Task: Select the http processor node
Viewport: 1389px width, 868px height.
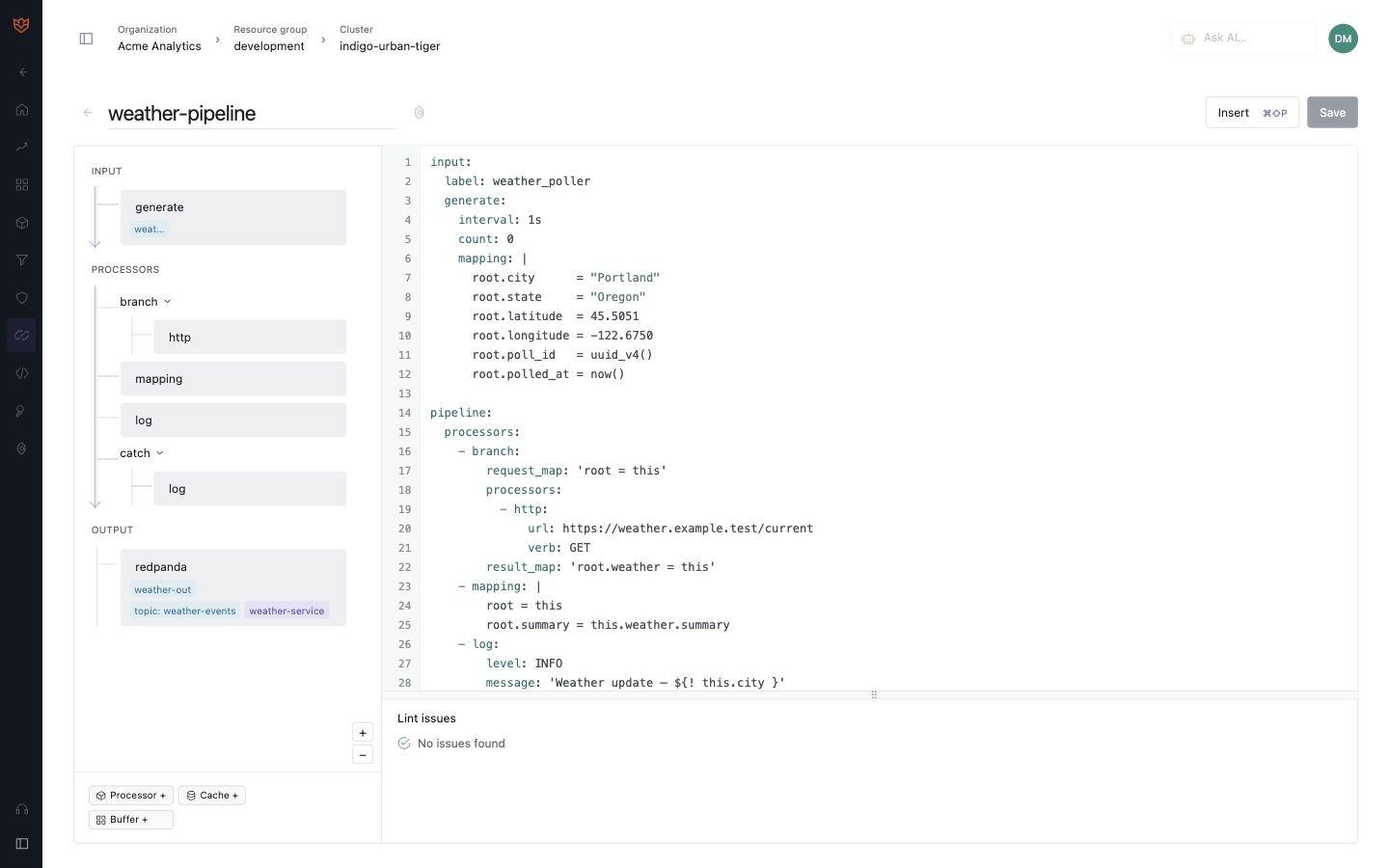Action: (250, 338)
